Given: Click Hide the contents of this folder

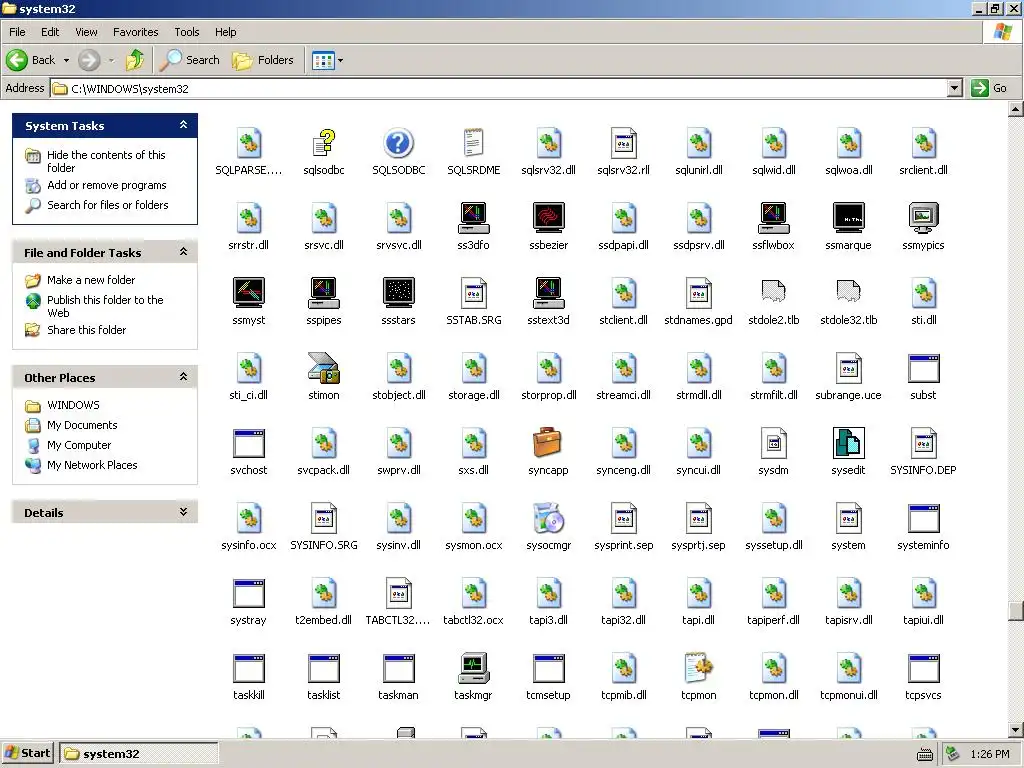Looking at the screenshot, I should 106,161.
